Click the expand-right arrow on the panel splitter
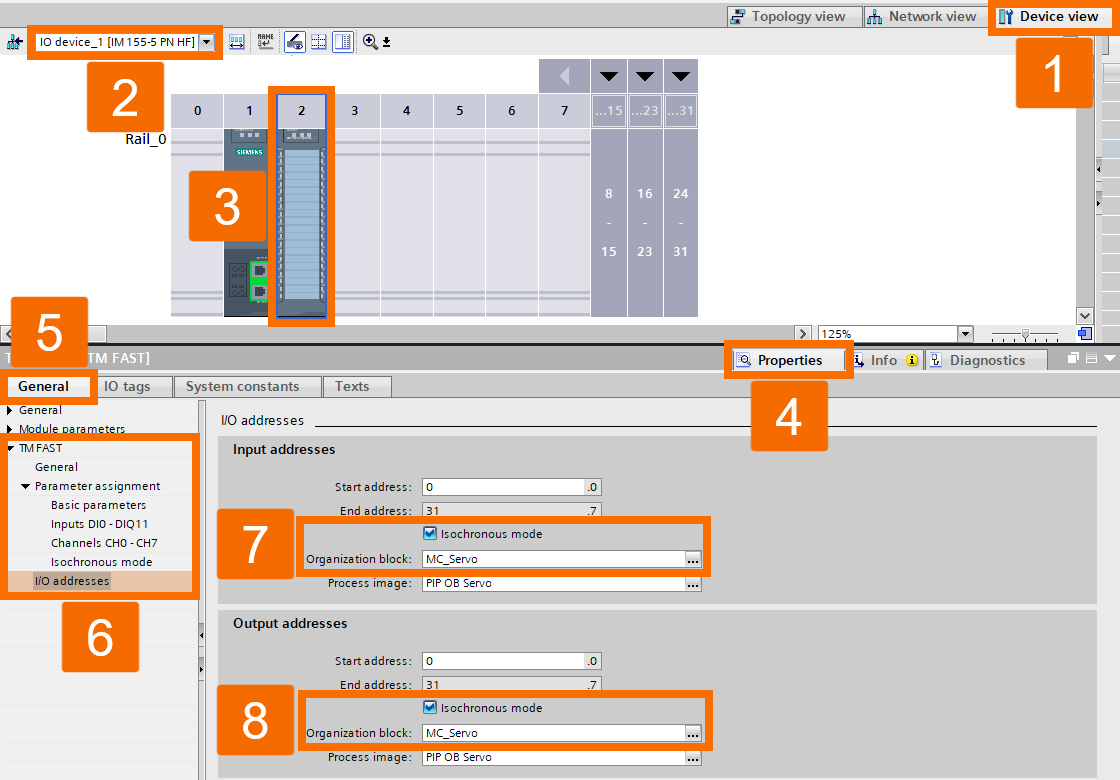1120x780 pixels. [201, 669]
